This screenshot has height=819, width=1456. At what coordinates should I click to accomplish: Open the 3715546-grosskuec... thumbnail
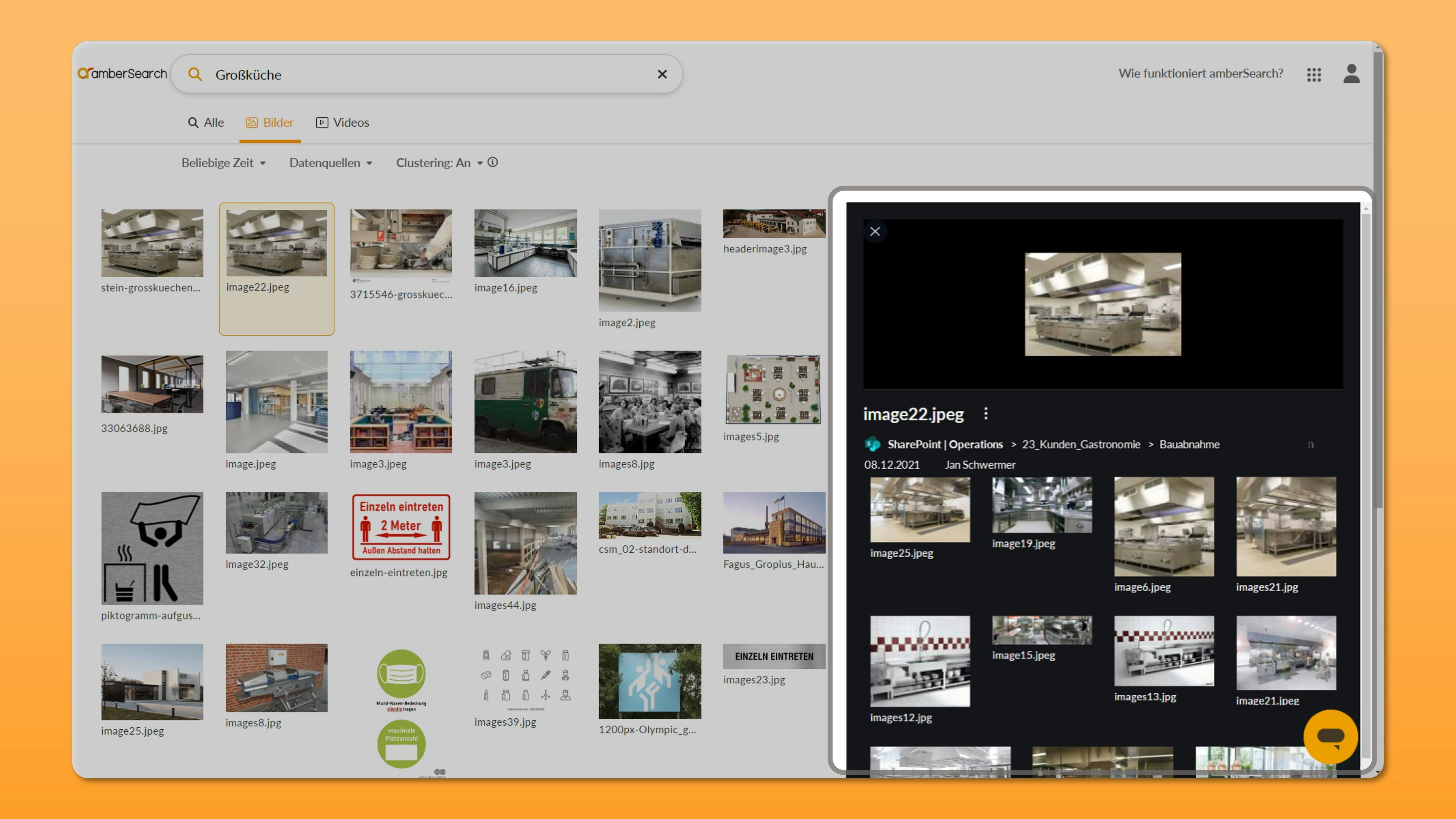pyautogui.click(x=401, y=247)
